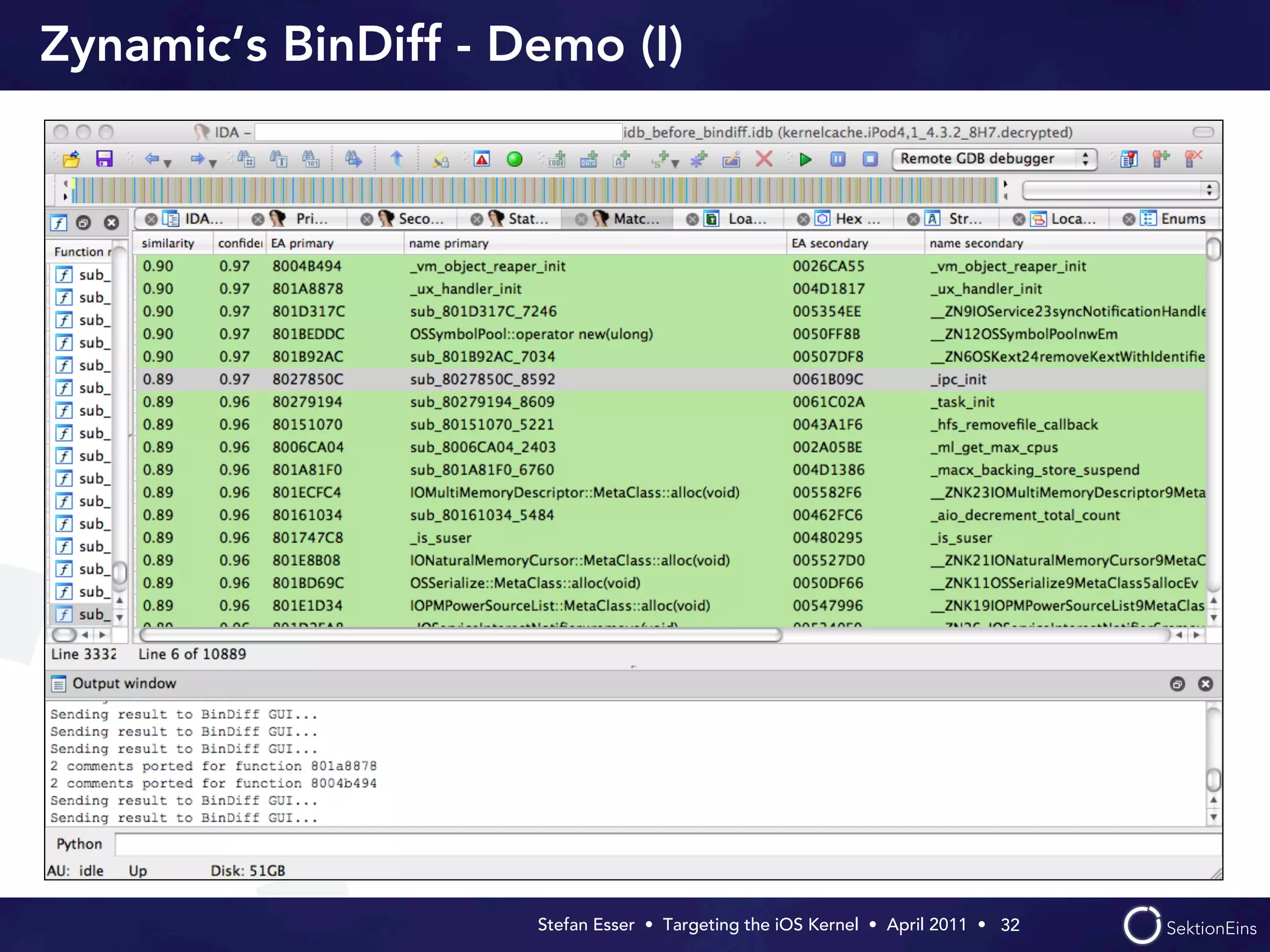Open the empty combo box beside navigation band
1270x952 pixels.
coord(1121,190)
